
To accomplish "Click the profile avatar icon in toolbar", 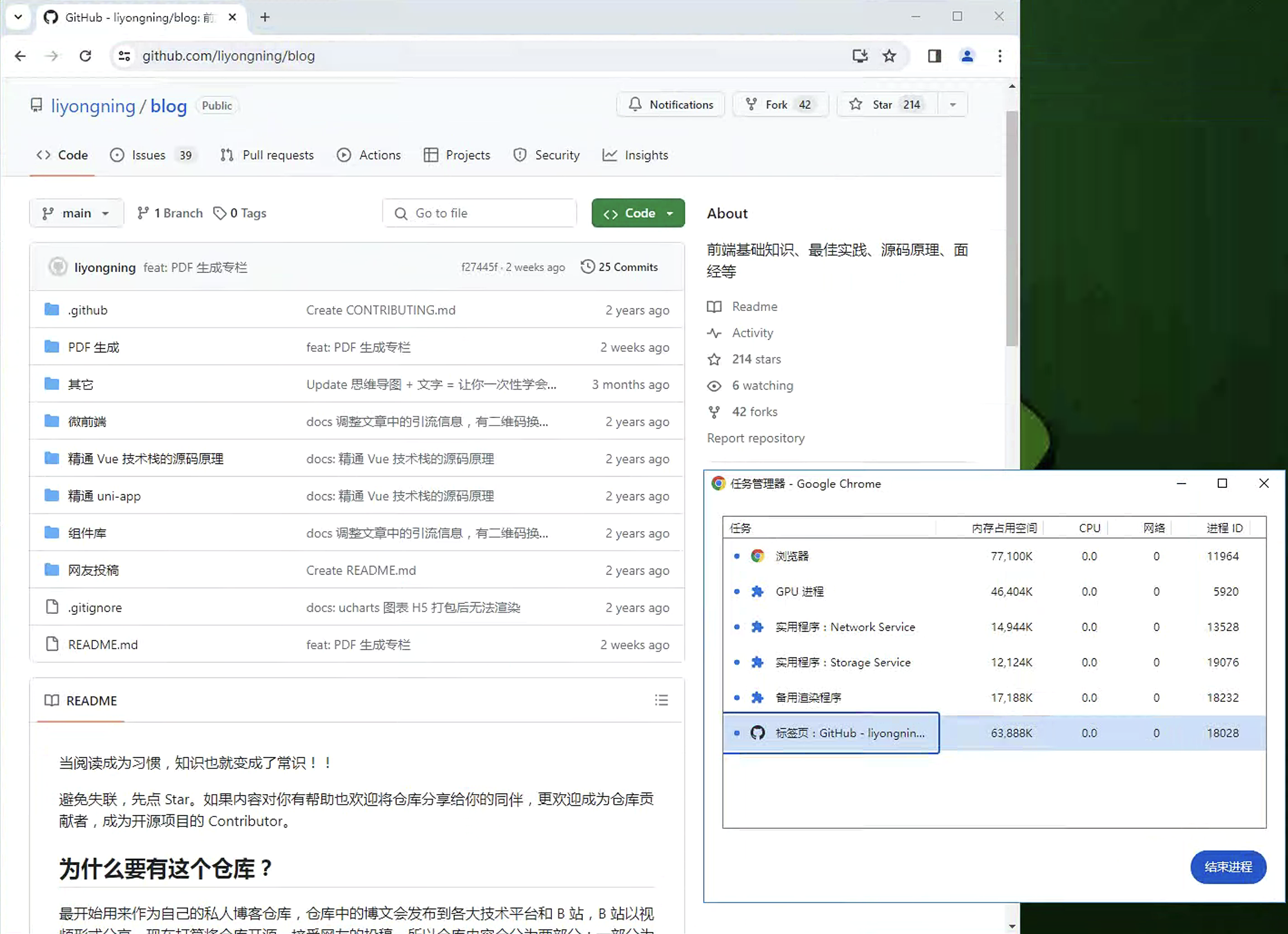I will [x=967, y=56].
